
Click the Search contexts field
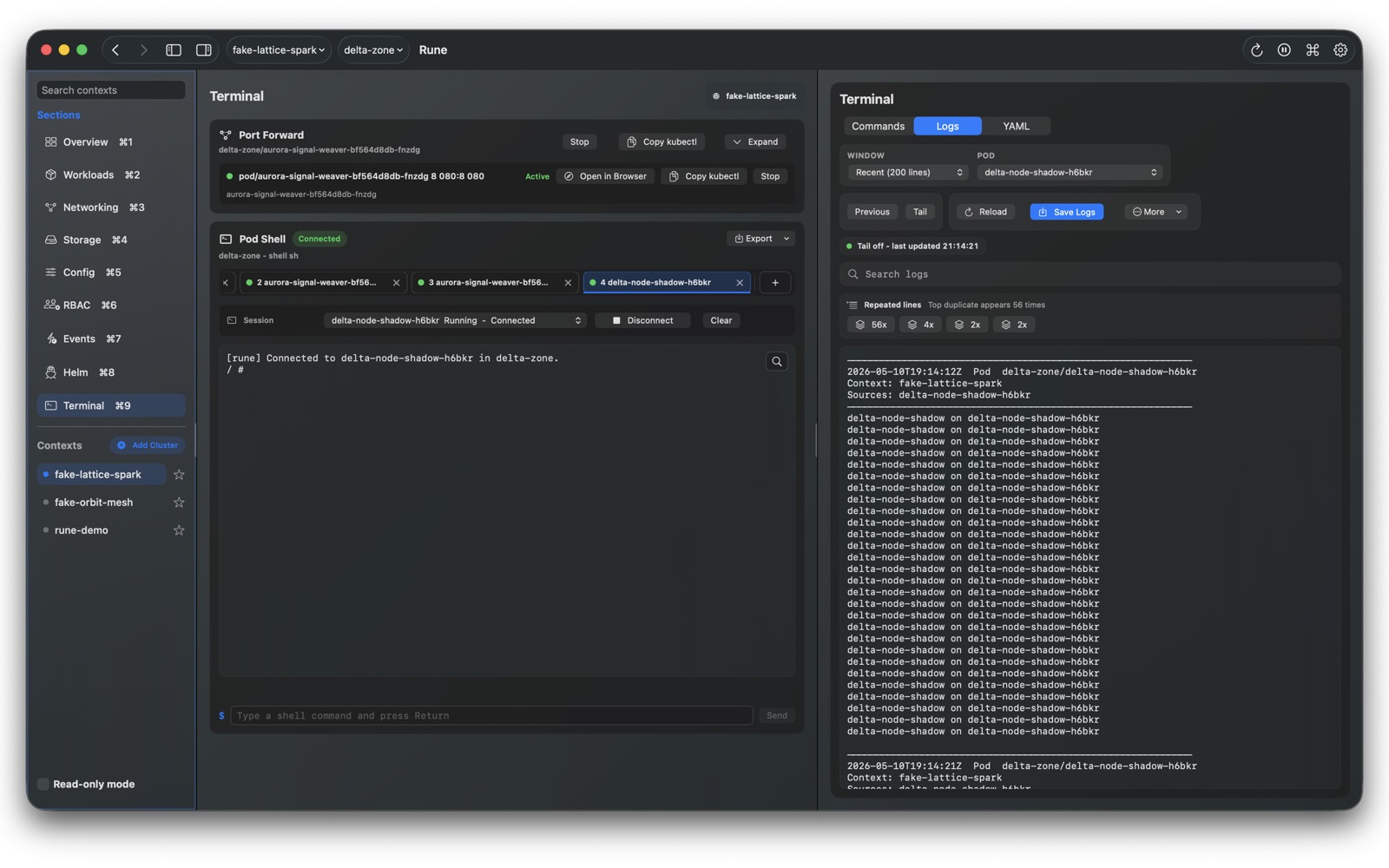point(111,90)
